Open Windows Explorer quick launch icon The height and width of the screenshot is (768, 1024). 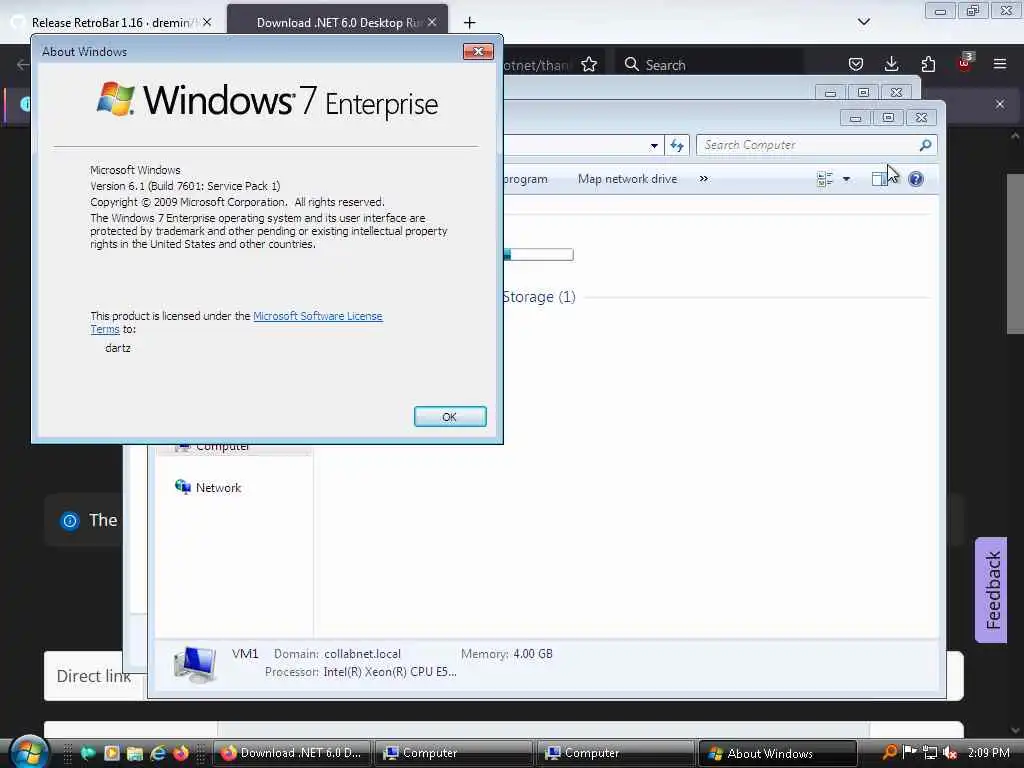click(x=135, y=753)
